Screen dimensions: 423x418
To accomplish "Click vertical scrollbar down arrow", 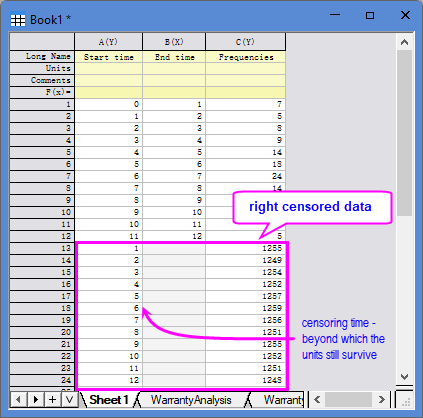I will 404,377.
